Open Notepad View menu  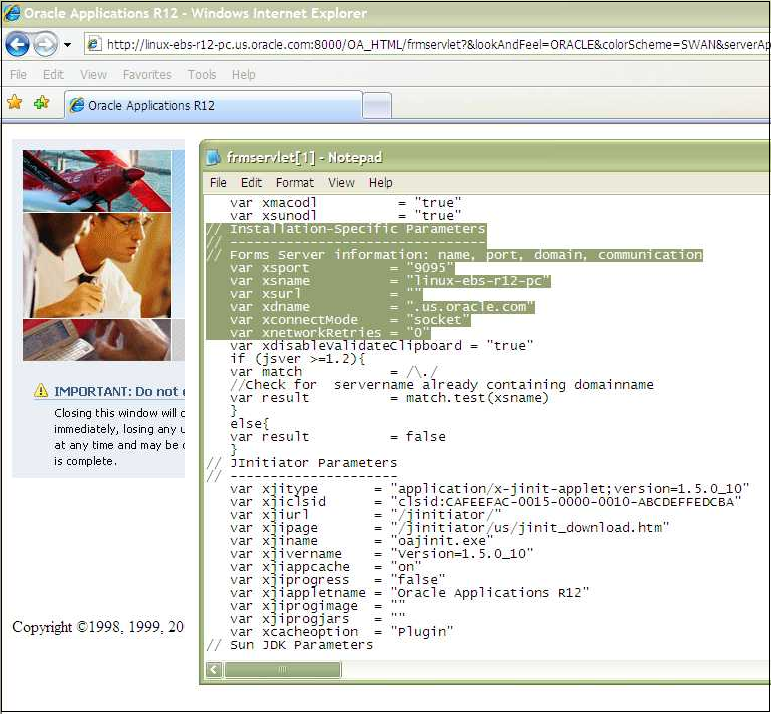coord(341,183)
